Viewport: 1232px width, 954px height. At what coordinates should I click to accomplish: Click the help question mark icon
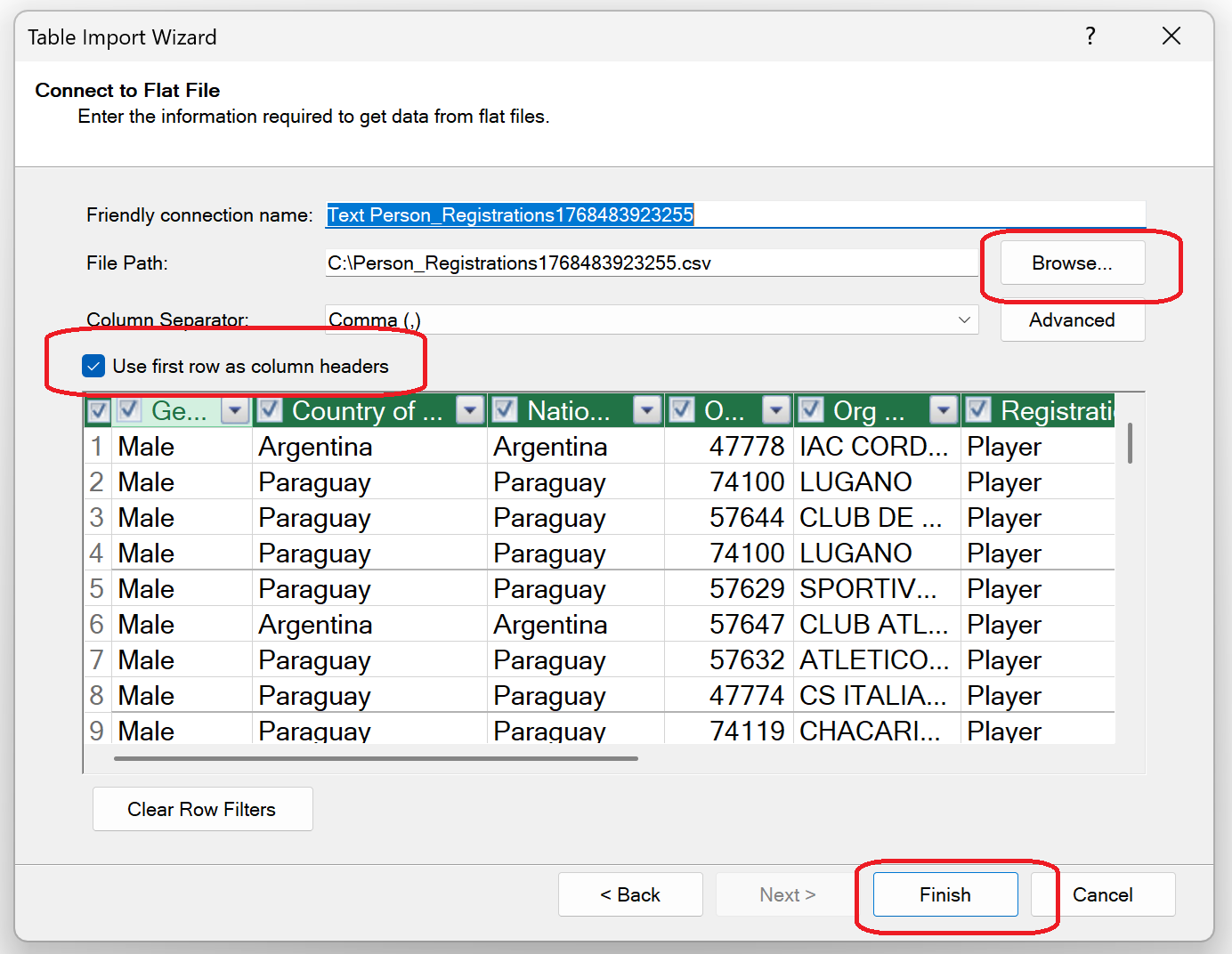[1090, 36]
